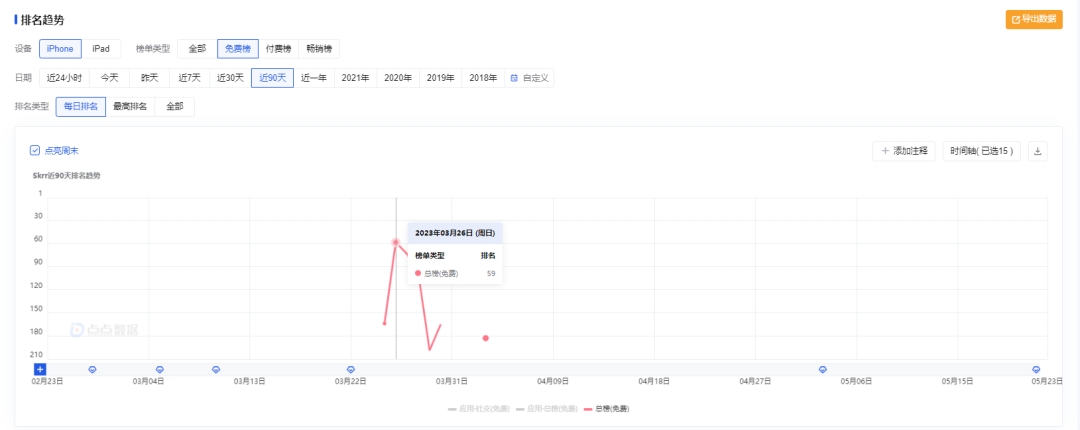
Task: Click isolated pink data point near rank 180
Action: tap(486, 338)
